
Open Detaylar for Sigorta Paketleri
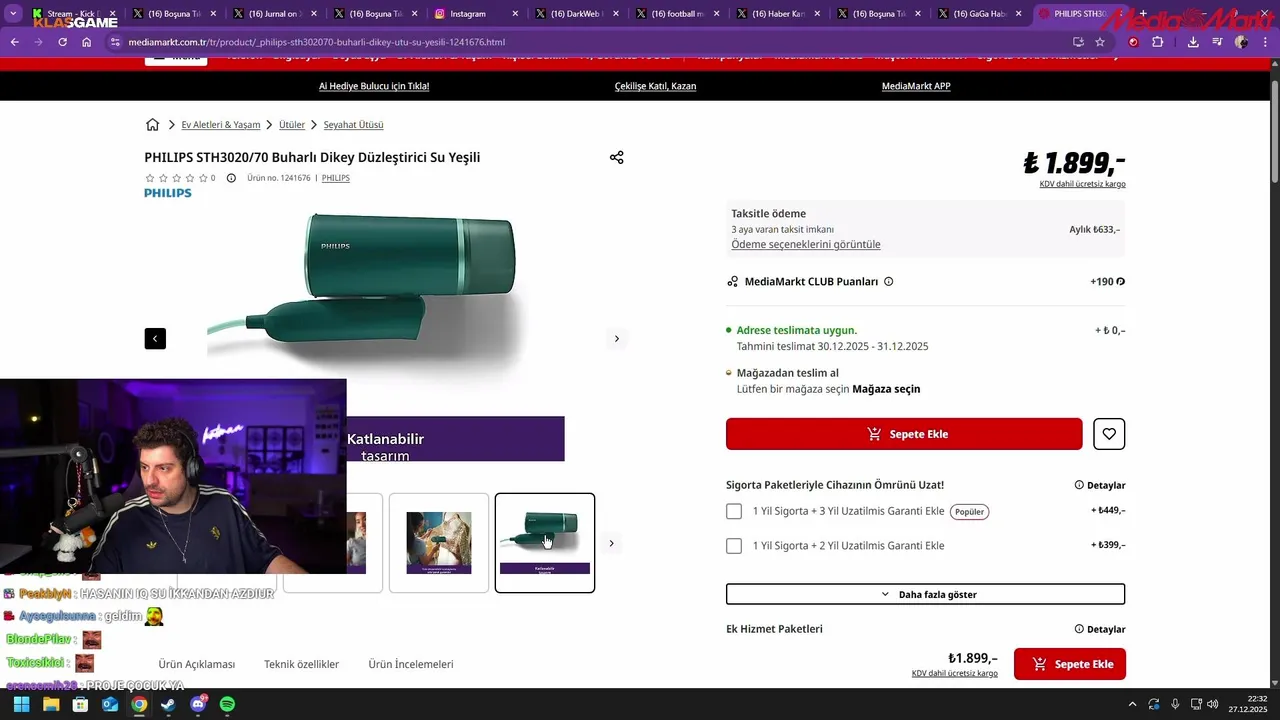pos(1100,485)
